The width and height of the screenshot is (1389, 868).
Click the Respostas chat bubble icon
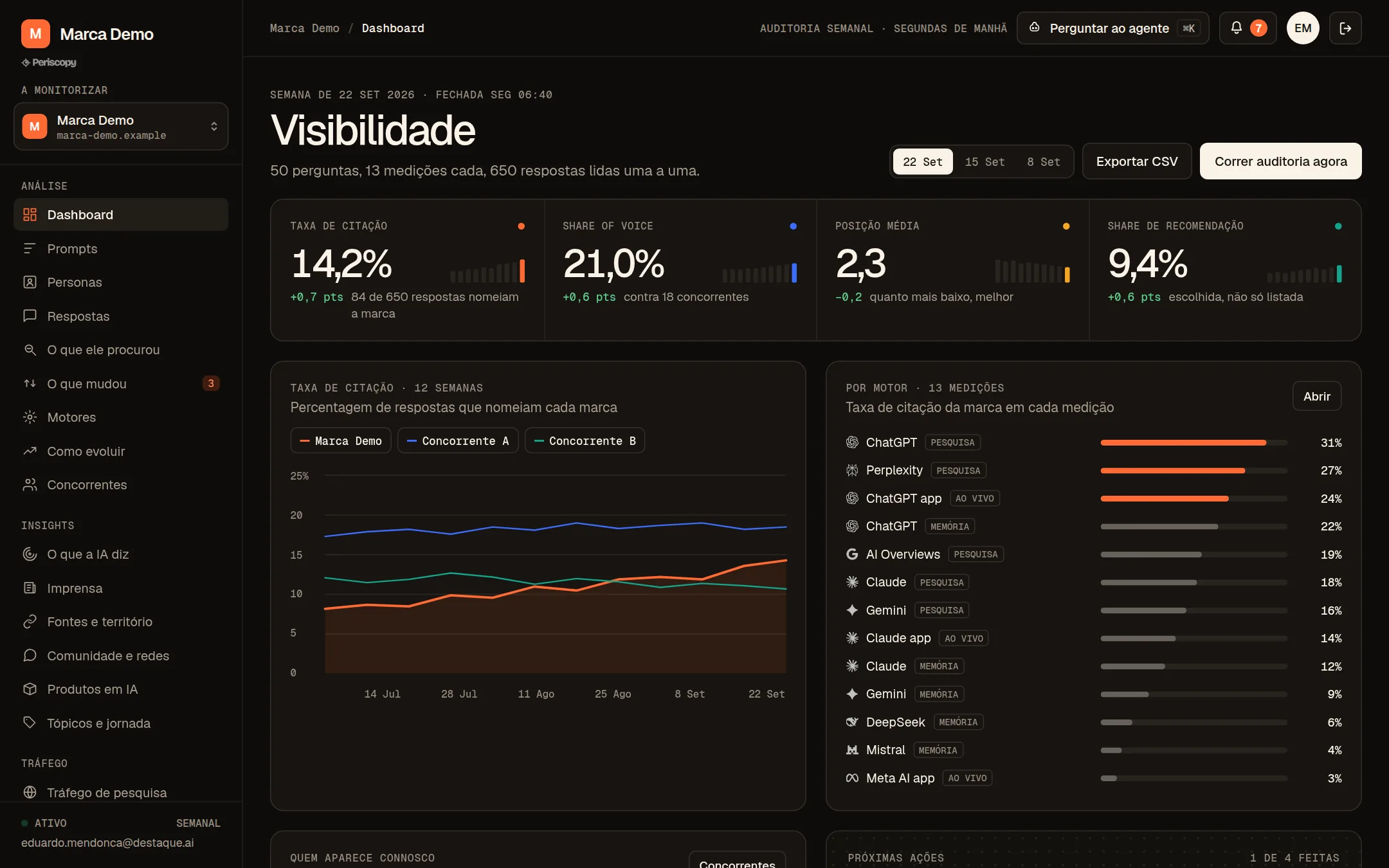point(30,316)
